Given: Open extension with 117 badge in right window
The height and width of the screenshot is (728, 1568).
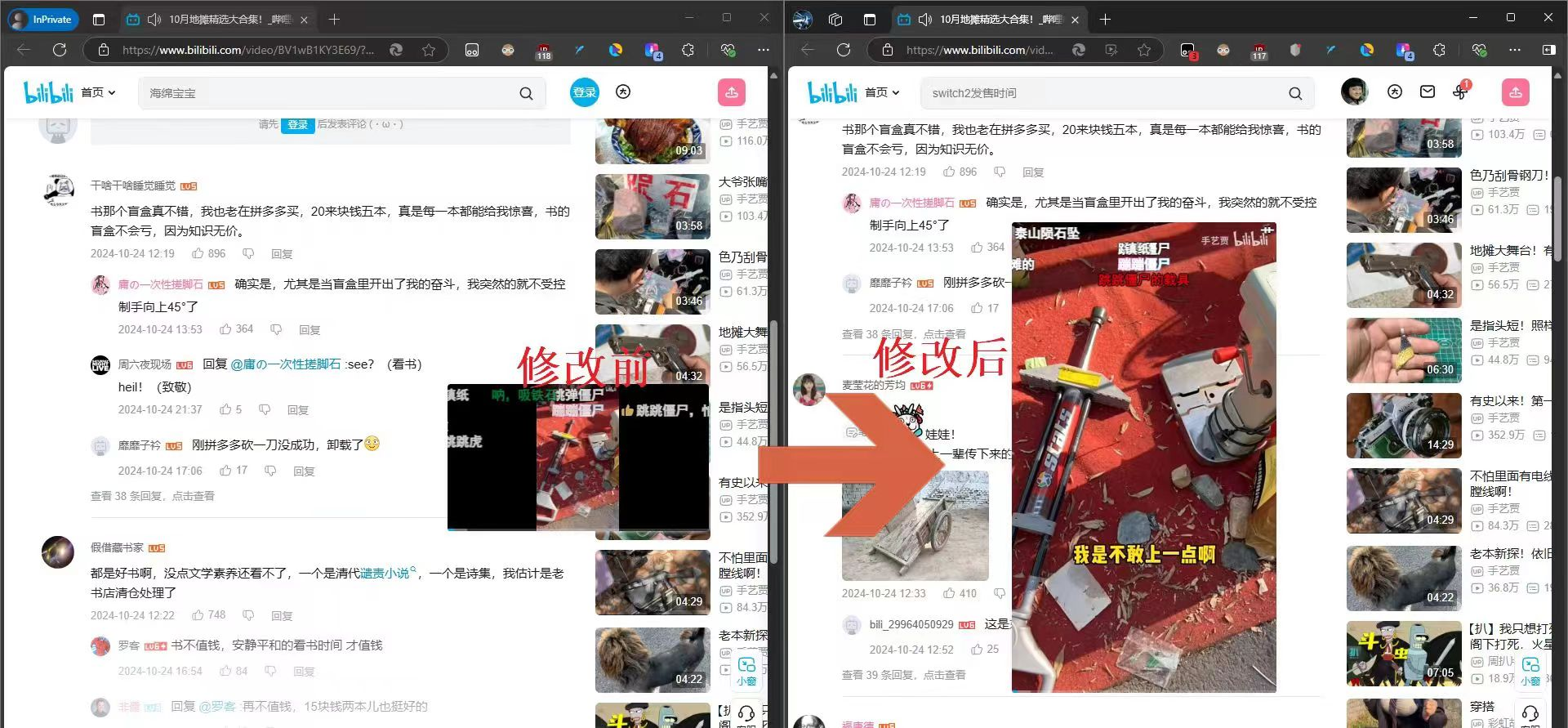Looking at the screenshot, I should (1258, 51).
